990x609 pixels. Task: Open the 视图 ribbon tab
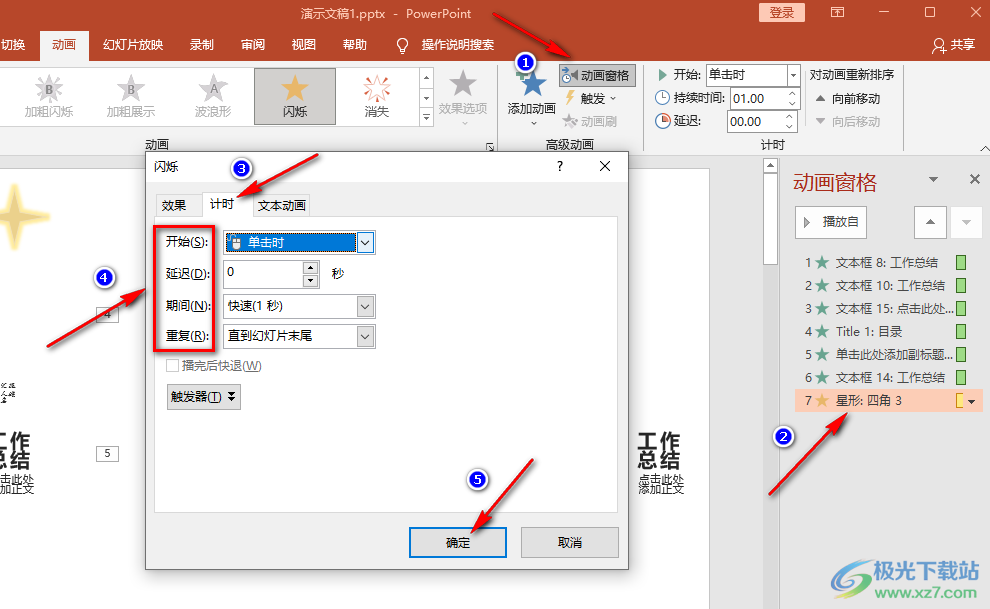[304, 45]
